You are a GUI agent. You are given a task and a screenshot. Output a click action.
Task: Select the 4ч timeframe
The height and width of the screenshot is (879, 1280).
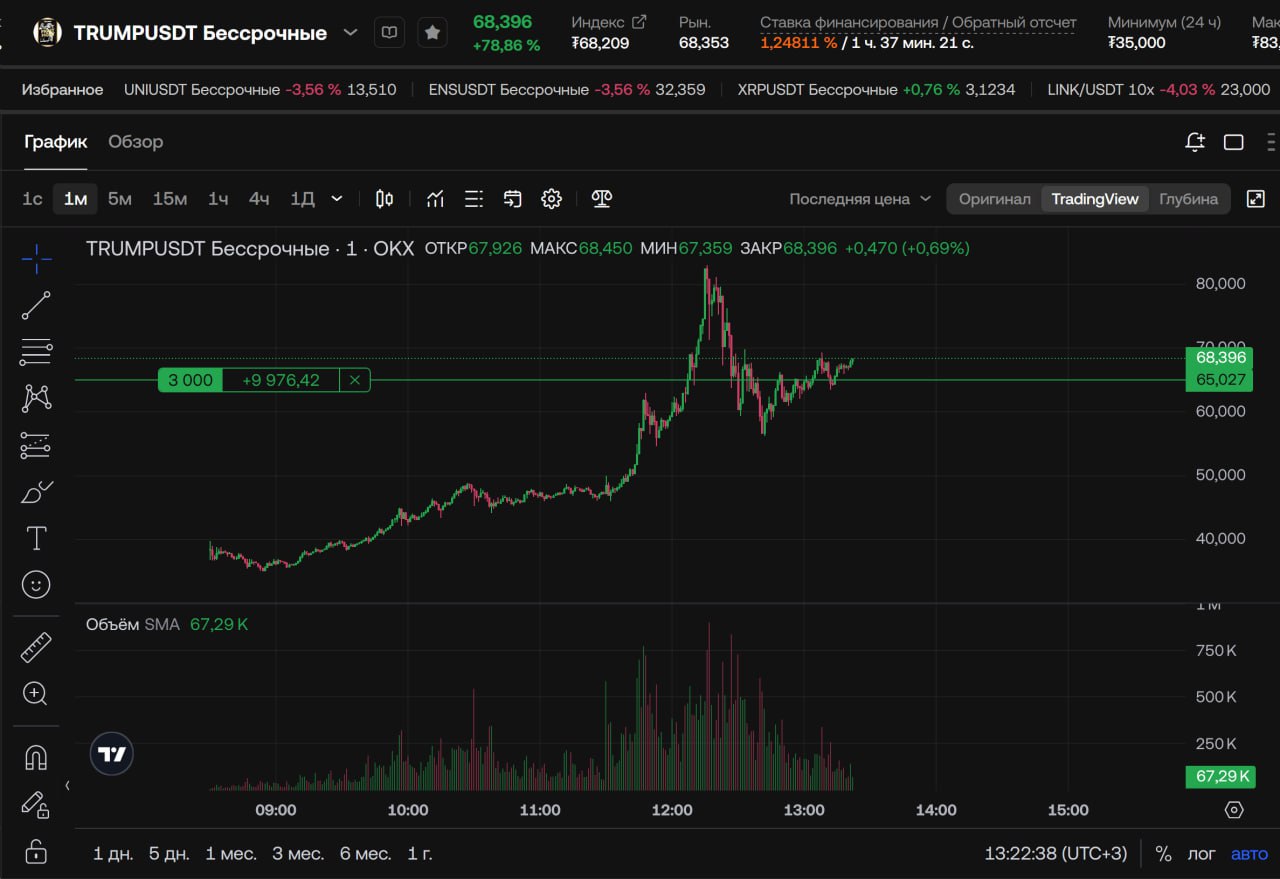[259, 199]
